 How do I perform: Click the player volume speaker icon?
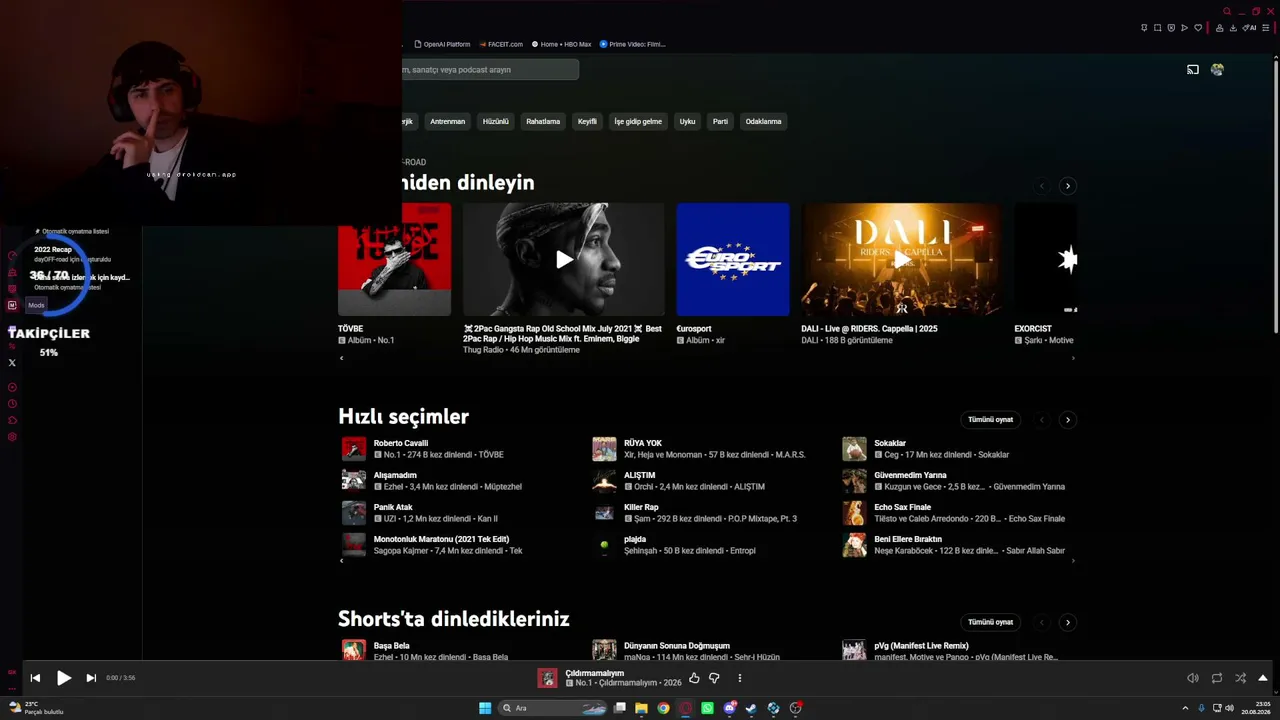1192,678
